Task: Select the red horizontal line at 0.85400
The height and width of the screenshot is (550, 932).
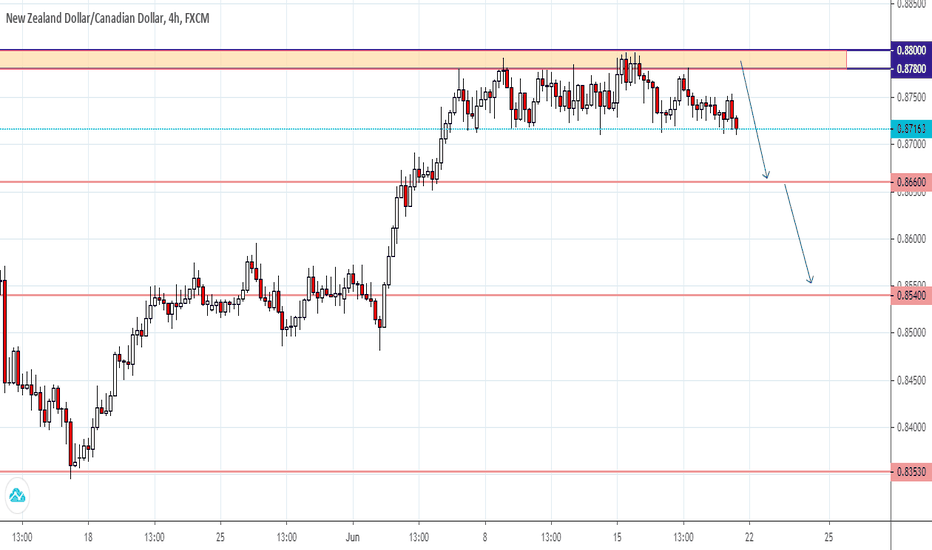Action: coord(445,295)
